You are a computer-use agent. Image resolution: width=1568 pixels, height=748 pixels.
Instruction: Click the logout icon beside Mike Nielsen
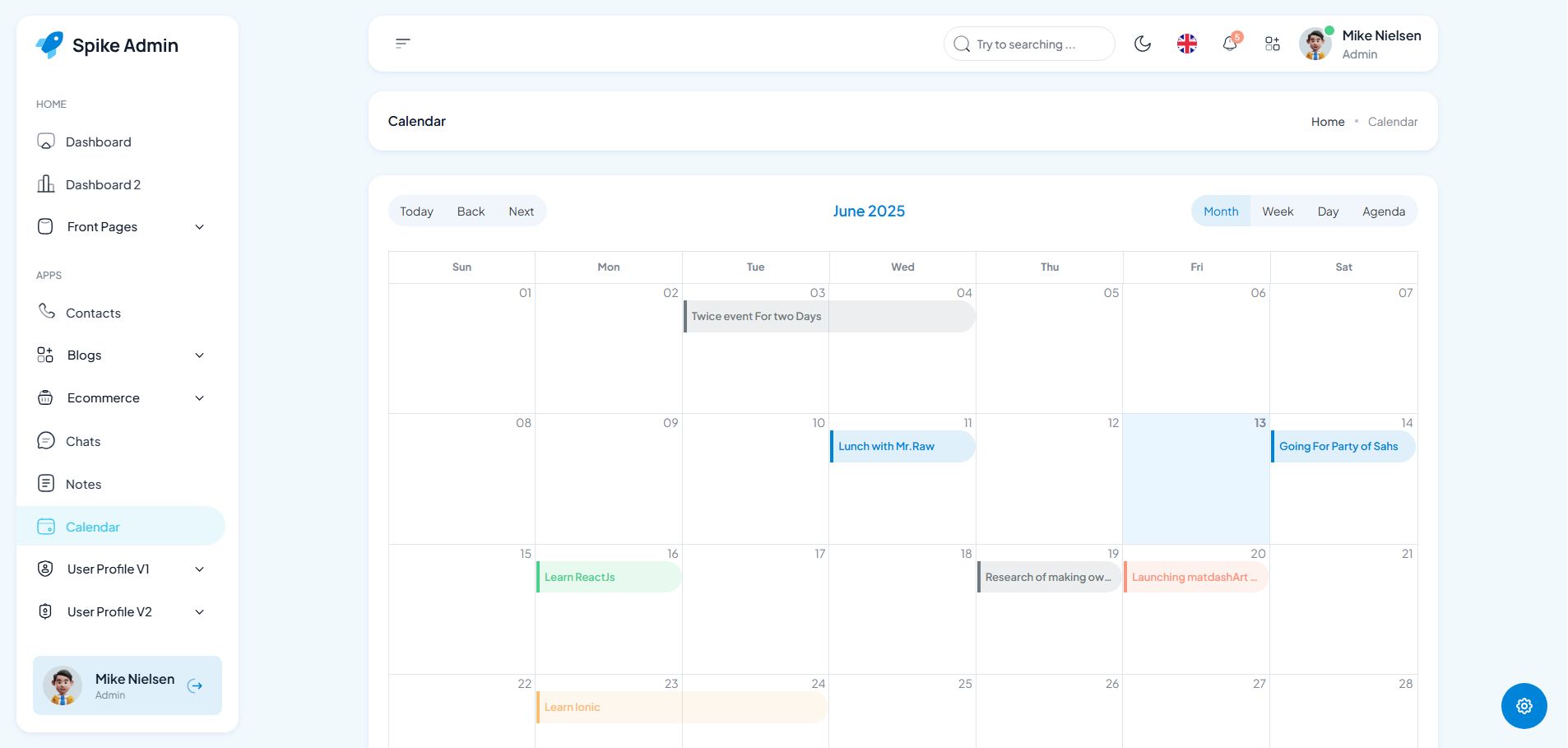(195, 685)
